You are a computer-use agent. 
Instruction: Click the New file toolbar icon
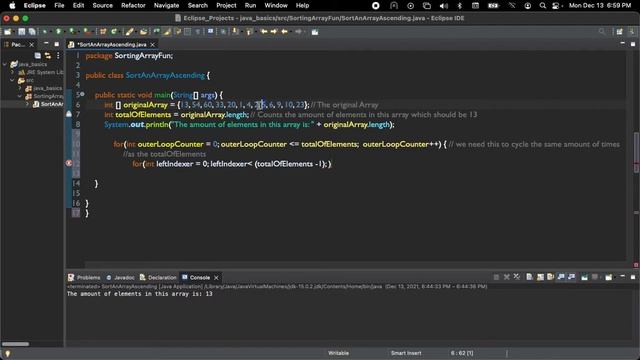coord(8,32)
